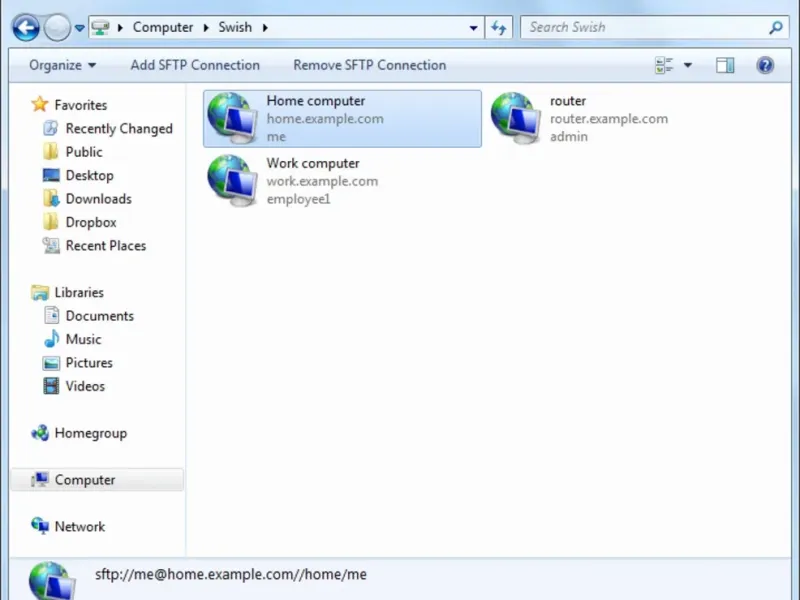Expand the arrow after Swish breadcrumb
Viewport: 800px width, 600px height.
click(265, 28)
